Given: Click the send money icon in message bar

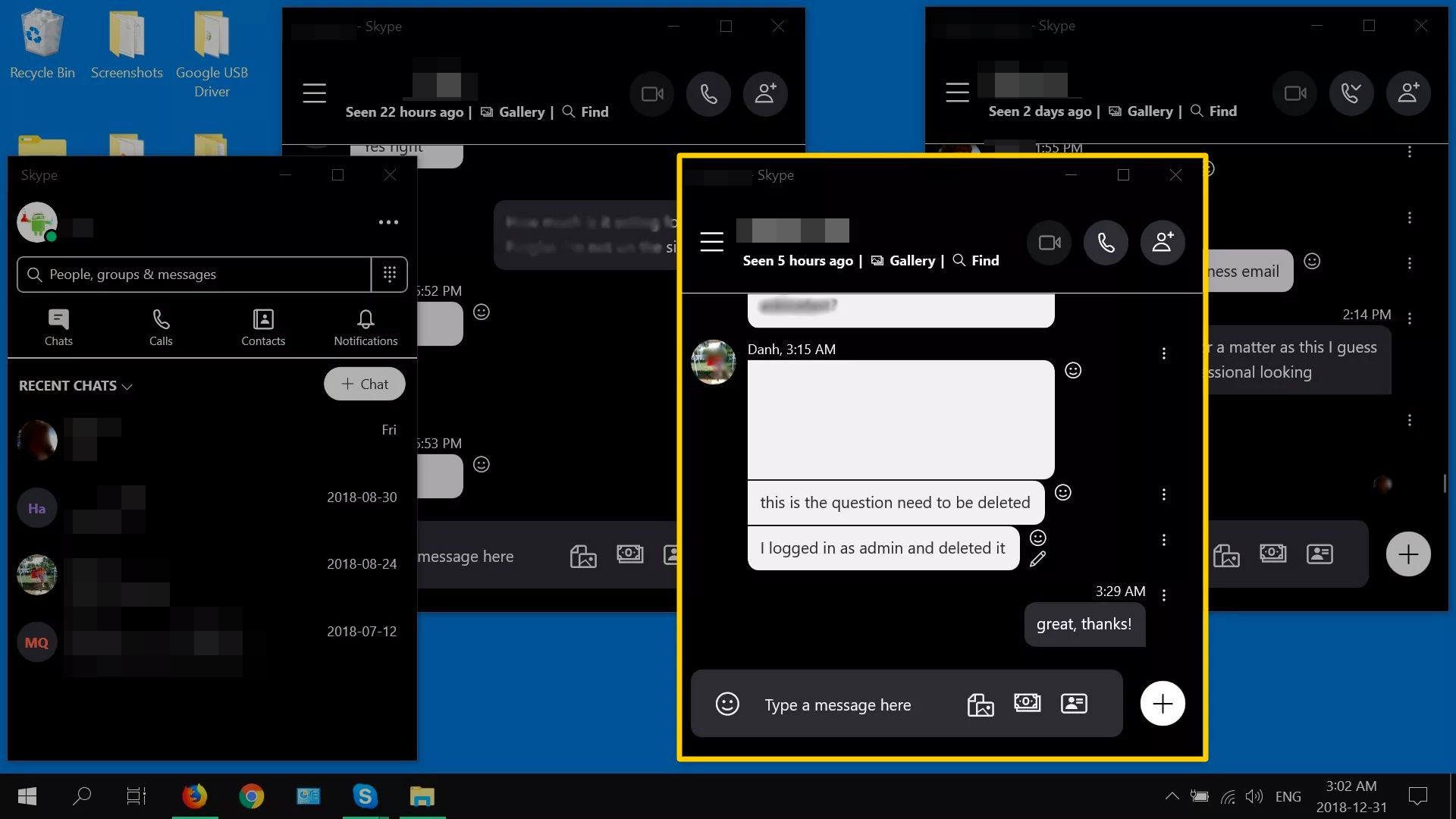Looking at the screenshot, I should [1027, 703].
